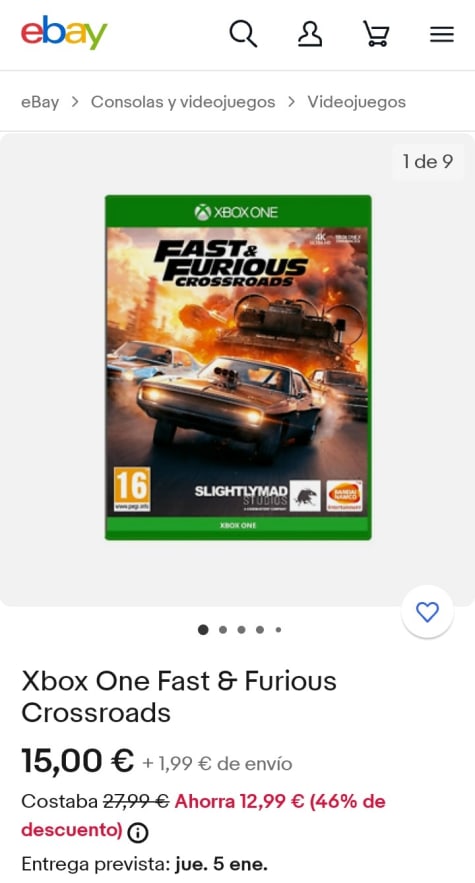This screenshot has width=475, height=883.
Task: Click the Xbox One Fast & Furious title
Action: click(x=179, y=697)
